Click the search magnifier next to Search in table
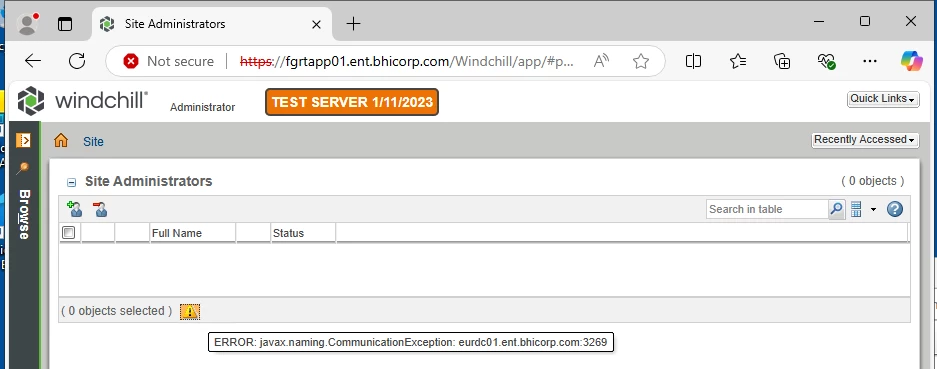Image resolution: width=937 pixels, height=369 pixels. 837,209
